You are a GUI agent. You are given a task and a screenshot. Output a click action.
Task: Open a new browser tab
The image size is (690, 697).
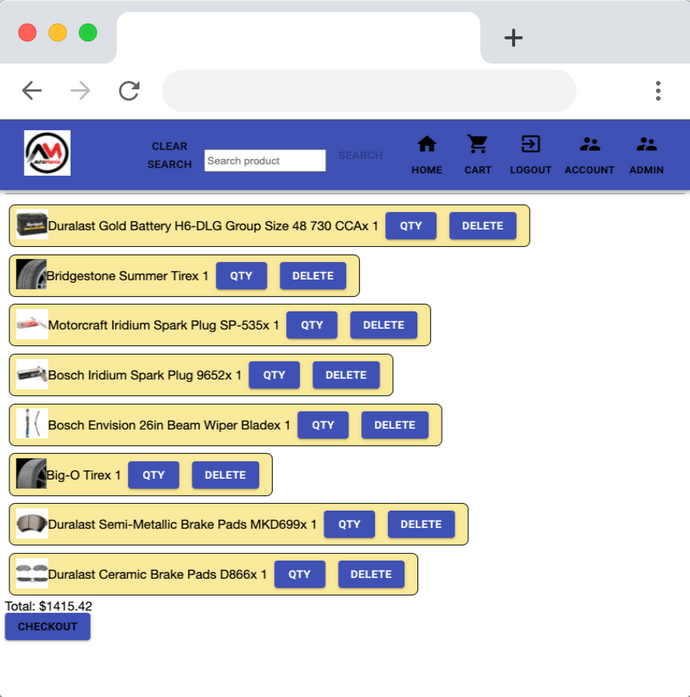(x=513, y=38)
